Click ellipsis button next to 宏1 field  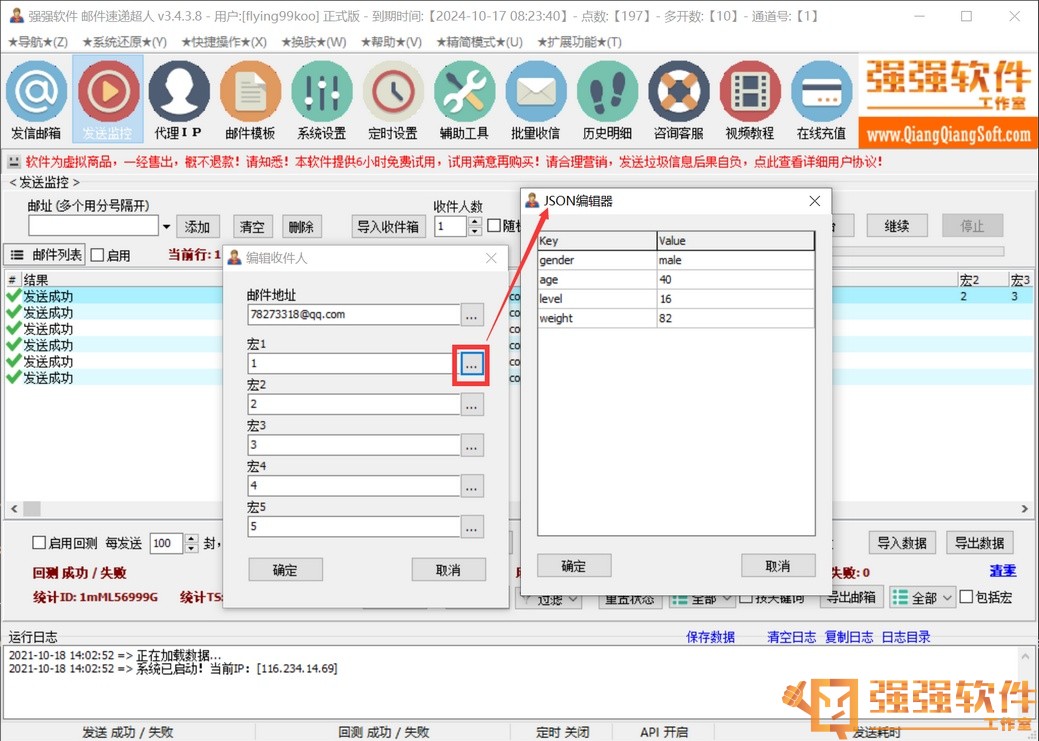coord(471,364)
